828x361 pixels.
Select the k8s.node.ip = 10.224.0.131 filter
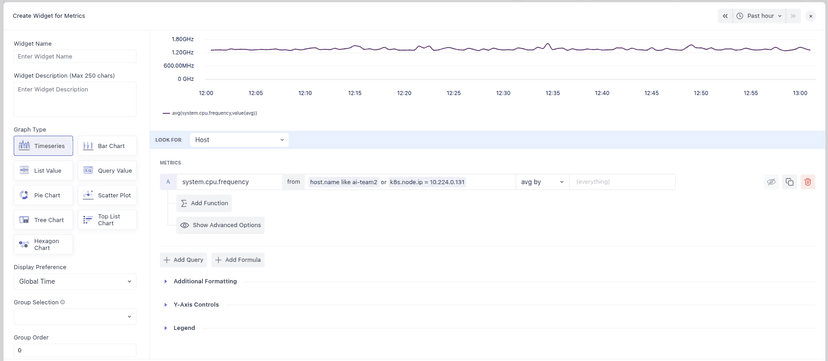point(428,182)
